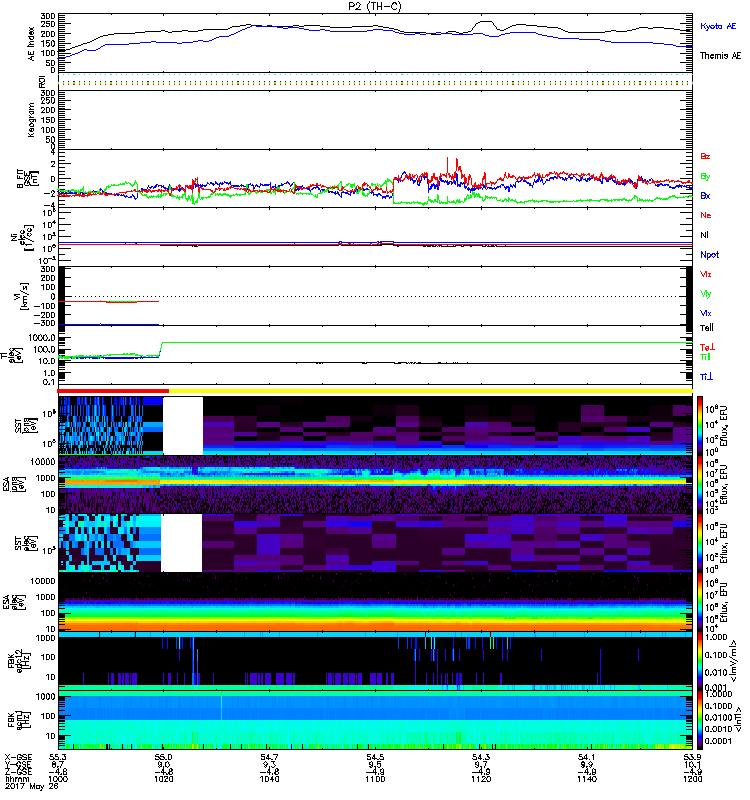
Task: Click the date label 2017 May 26
Action: click(x=32, y=786)
